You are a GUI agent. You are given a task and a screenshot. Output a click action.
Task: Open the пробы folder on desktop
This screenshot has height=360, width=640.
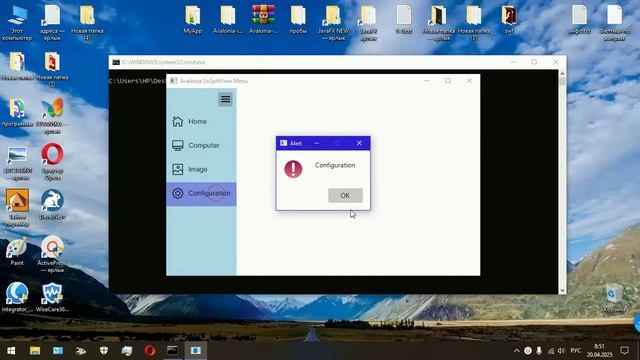point(298,20)
